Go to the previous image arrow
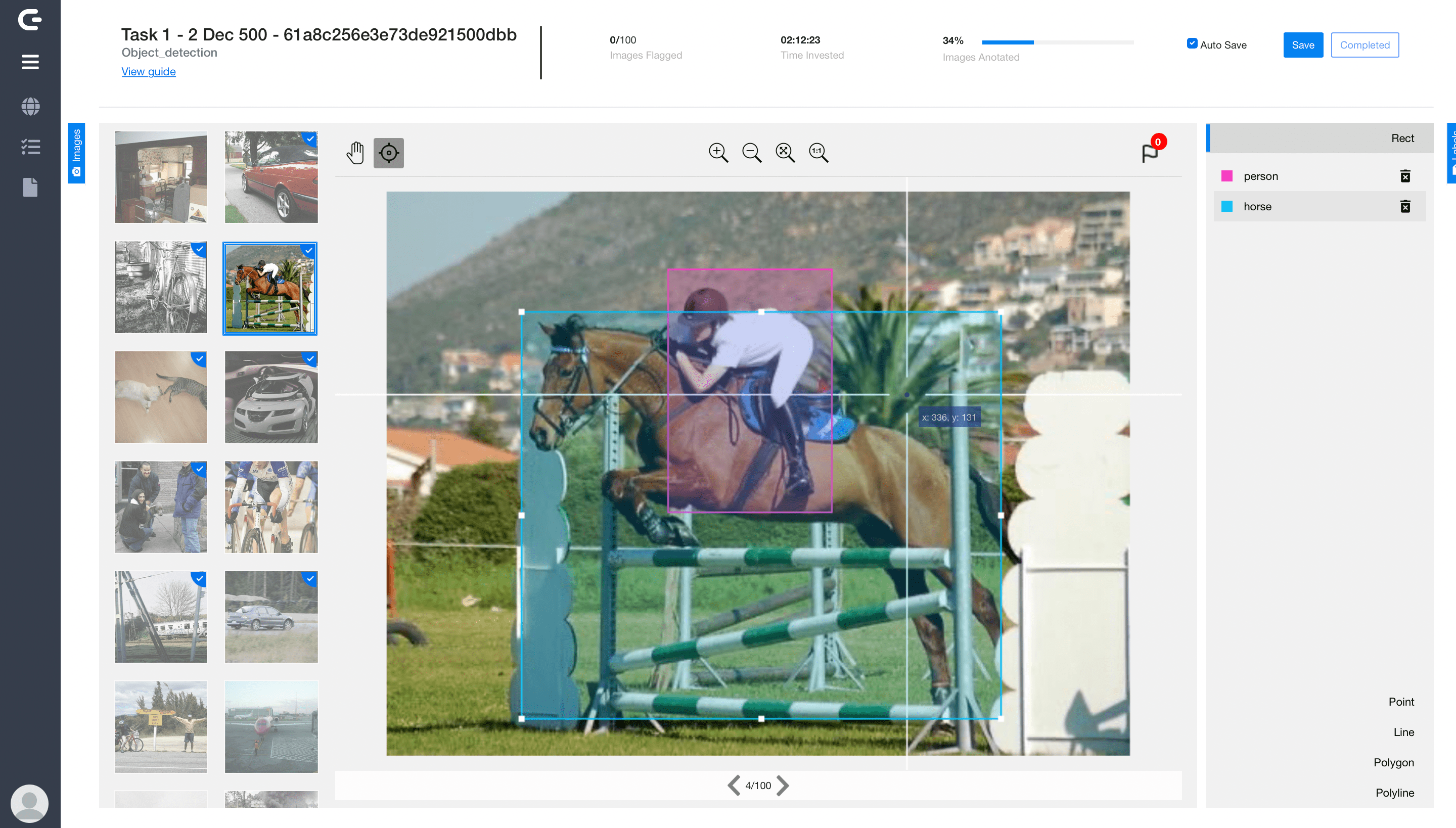 click(734, 786)
